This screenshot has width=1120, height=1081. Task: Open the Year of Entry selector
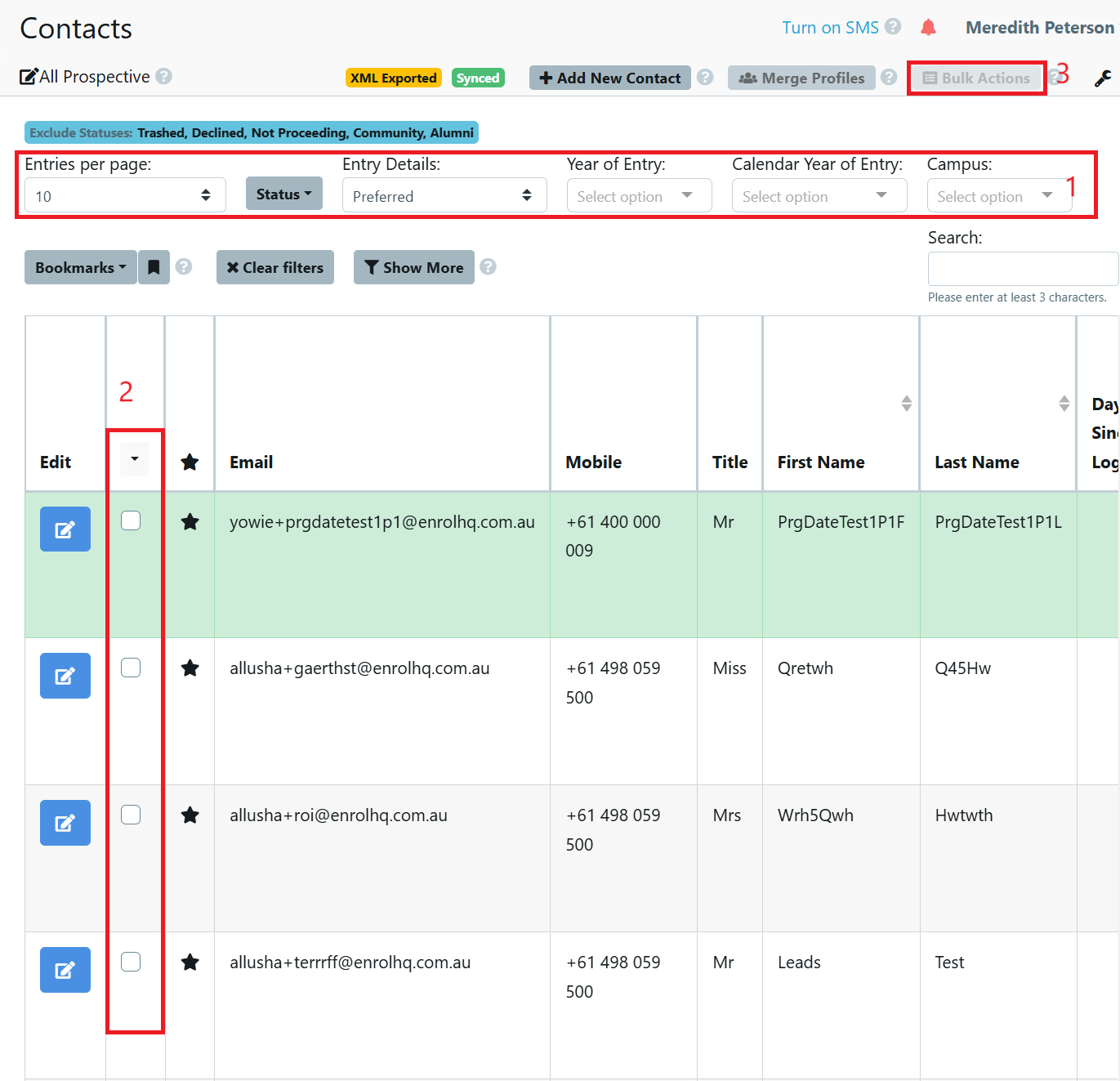pos(639,195)
